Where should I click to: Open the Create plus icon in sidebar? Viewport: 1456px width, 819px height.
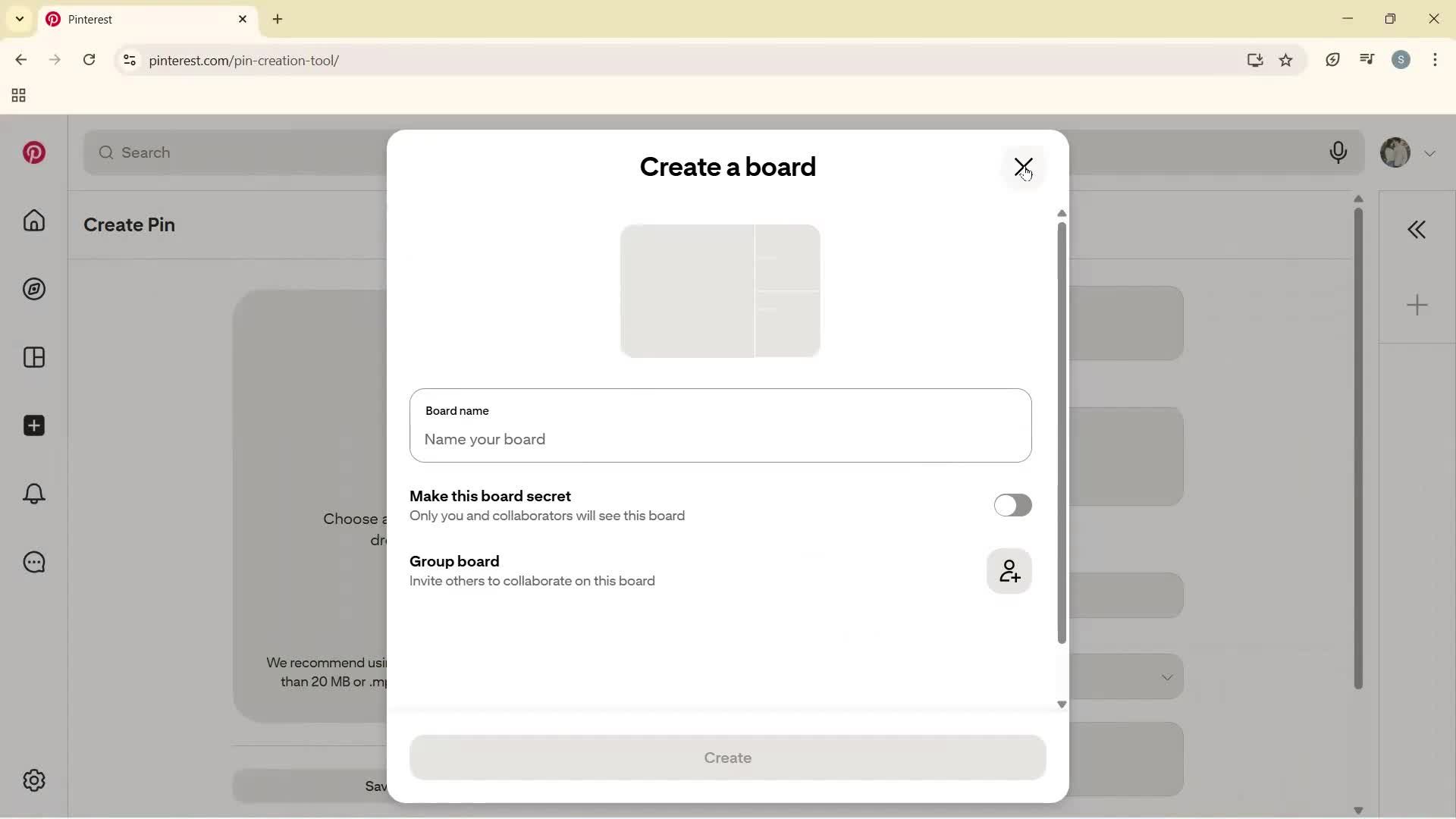[x=33, y=425]
